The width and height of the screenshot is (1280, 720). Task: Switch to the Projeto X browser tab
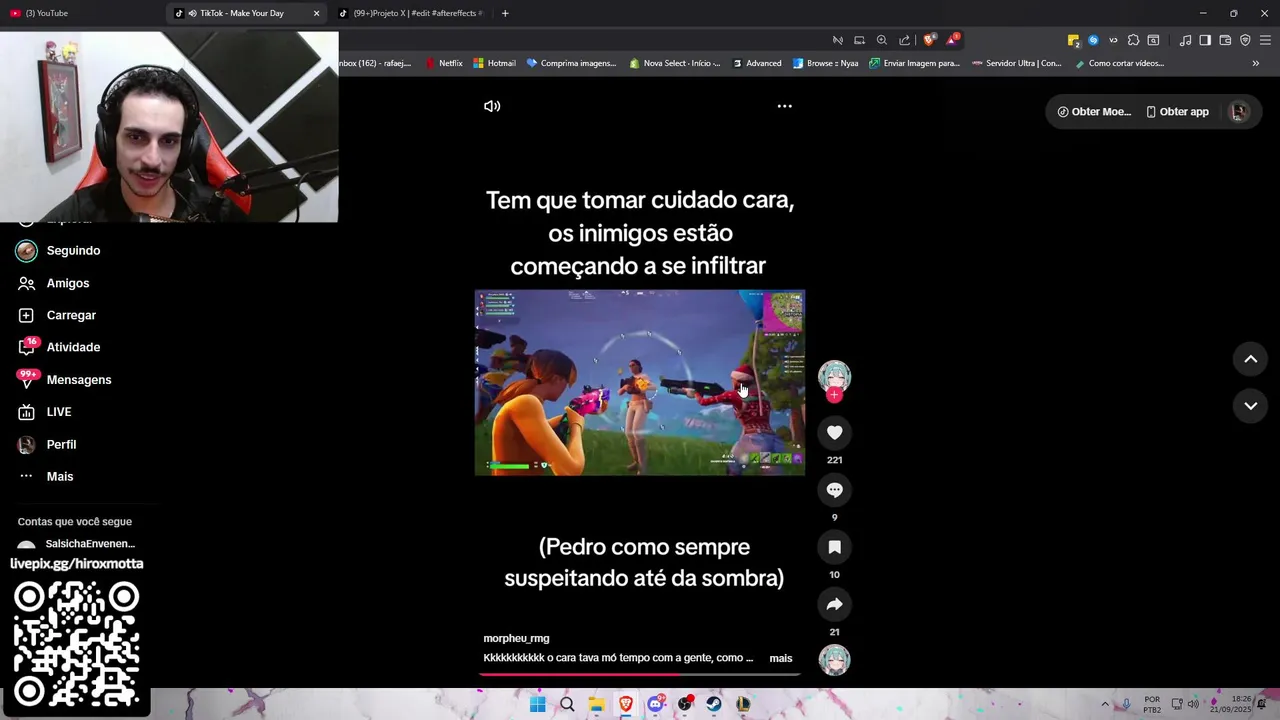pyautogui.click(x=412, y=13)
